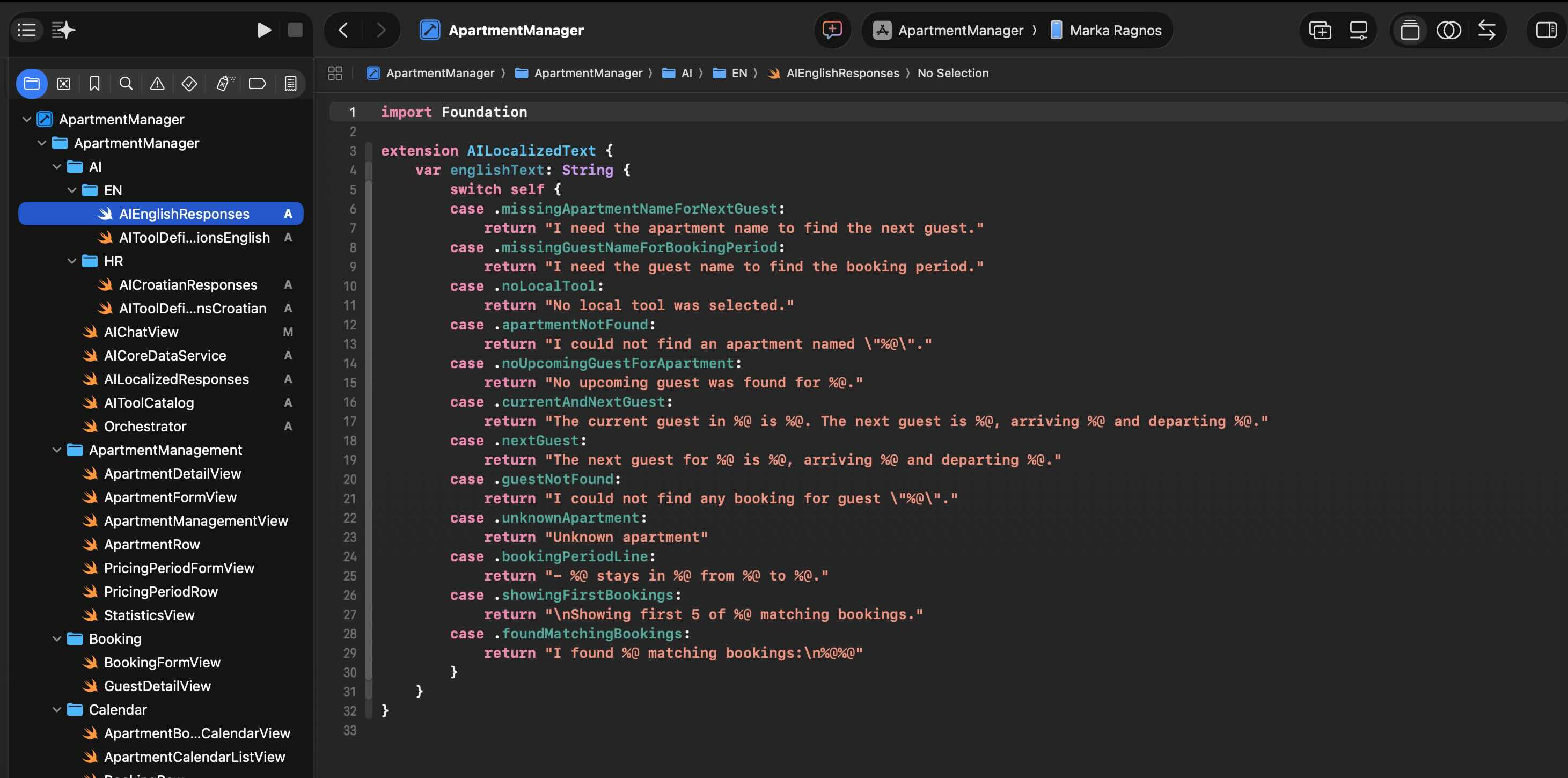Show the issue navigator warning icon

click(x=157, y=84)
